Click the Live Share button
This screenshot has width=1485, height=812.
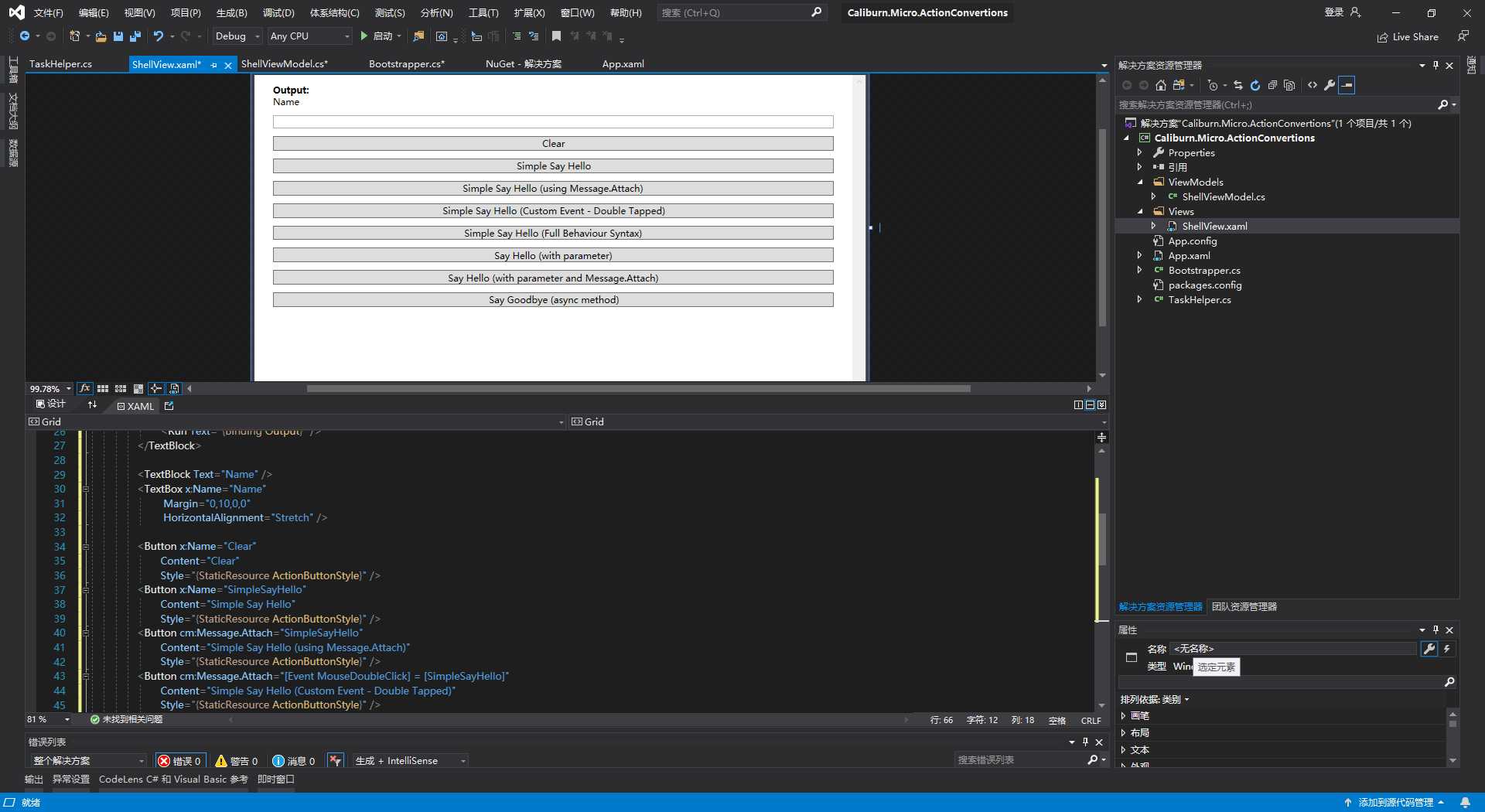coord(1408,36)
